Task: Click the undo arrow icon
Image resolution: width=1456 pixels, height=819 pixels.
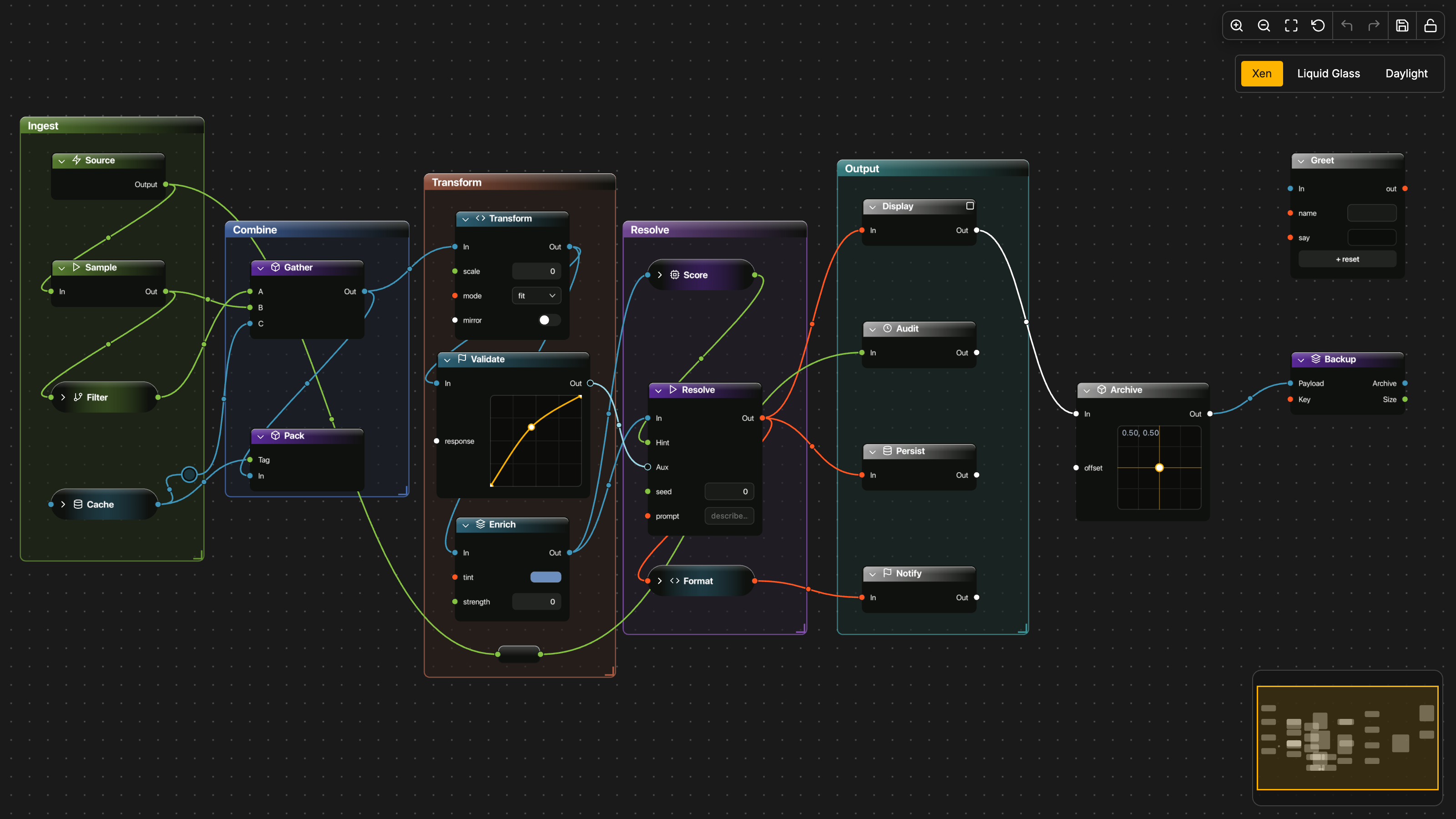Action: pyautogui.click(x=1347, y=25)
